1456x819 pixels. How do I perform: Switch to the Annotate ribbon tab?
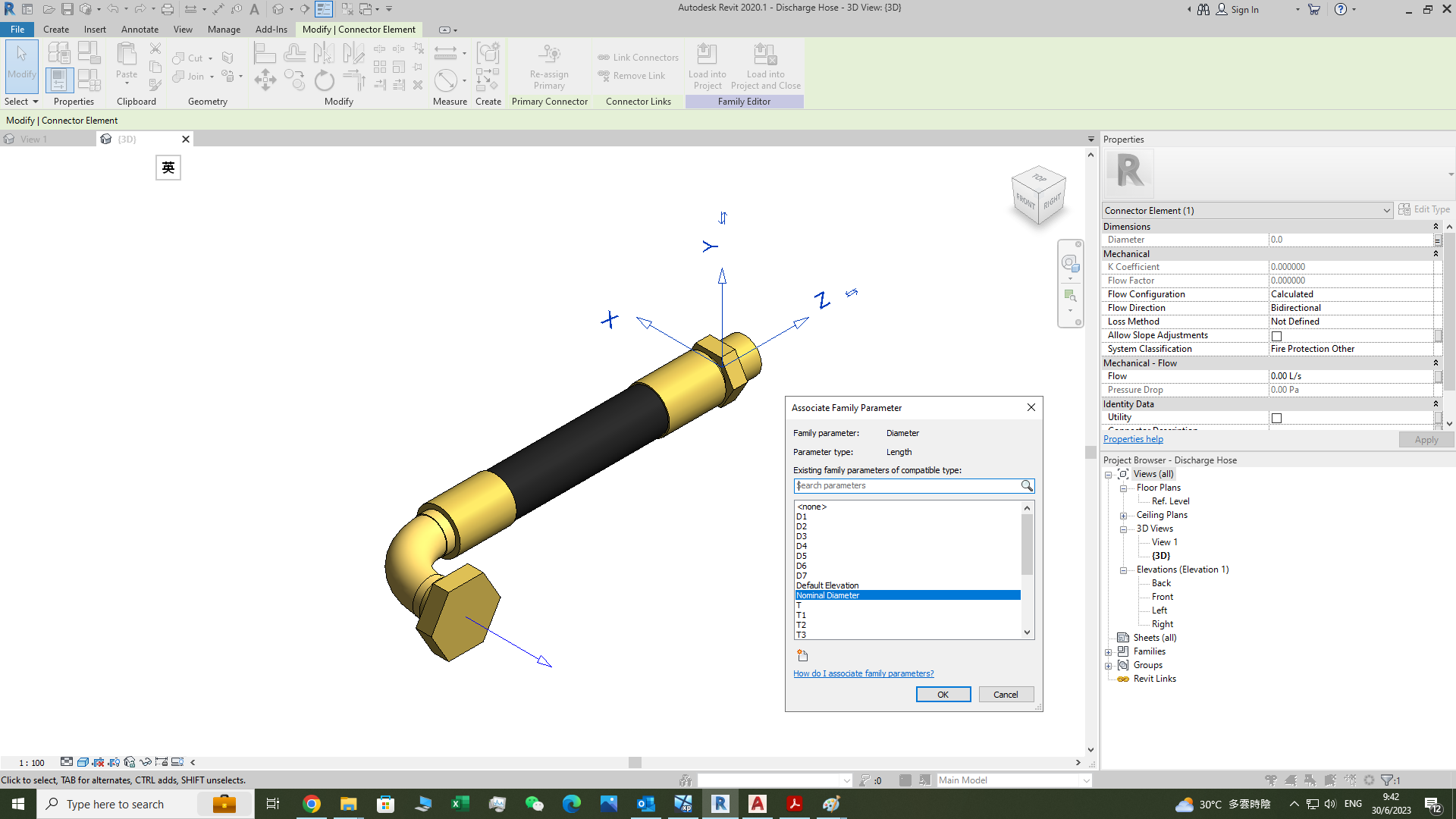point(140,30)
